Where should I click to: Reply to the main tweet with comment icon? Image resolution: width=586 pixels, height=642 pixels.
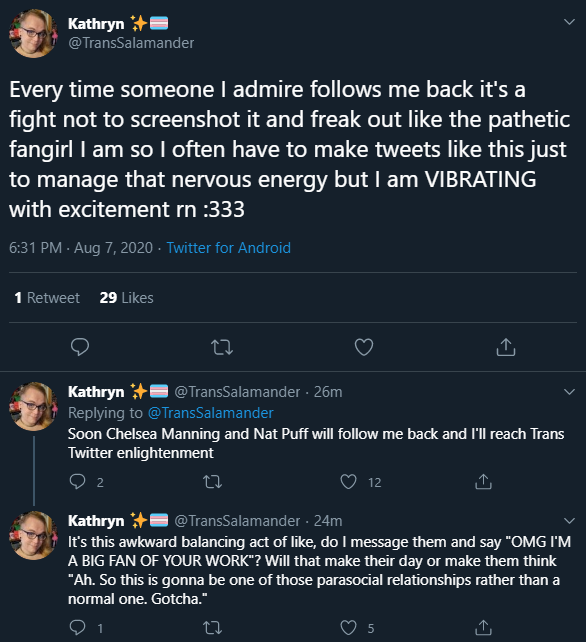80,347
